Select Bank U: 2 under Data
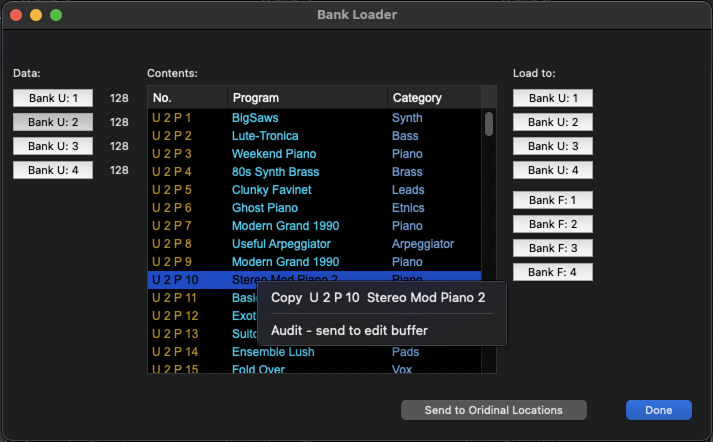This screenshot has width=713, height=442. (53, 122)
